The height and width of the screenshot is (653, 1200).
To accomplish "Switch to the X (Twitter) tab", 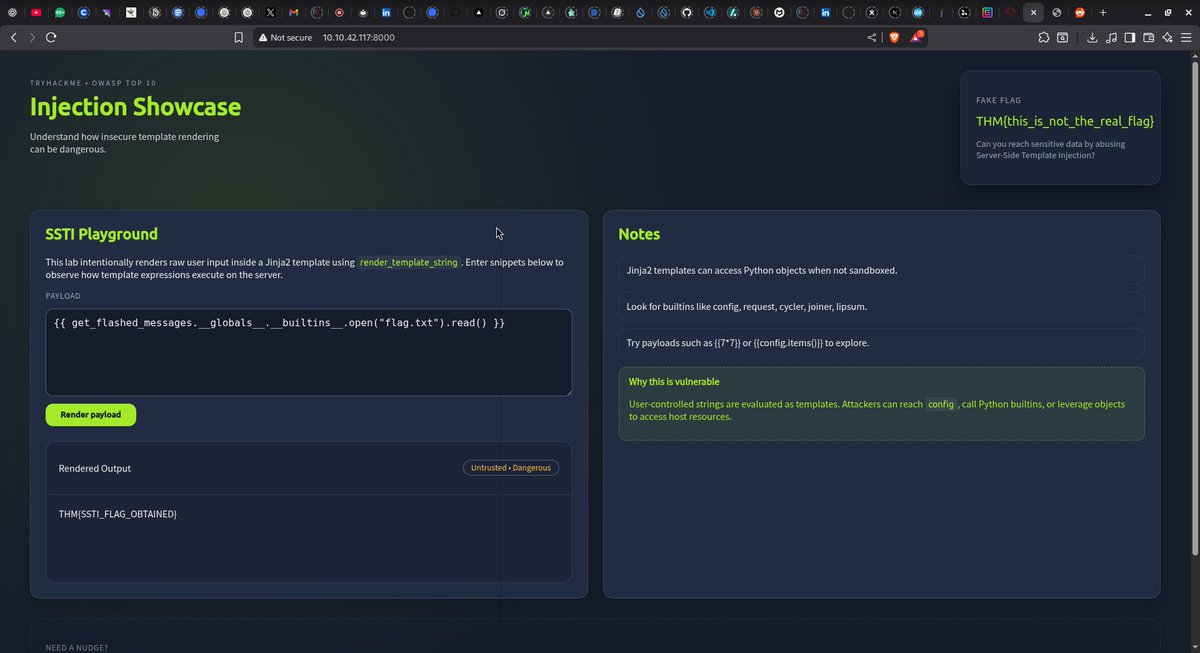I will [x=270, y=12].
